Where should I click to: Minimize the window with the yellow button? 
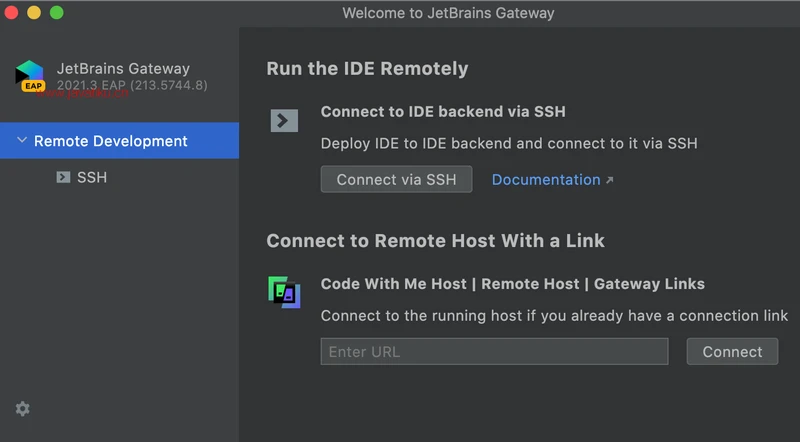coord(34,12)
